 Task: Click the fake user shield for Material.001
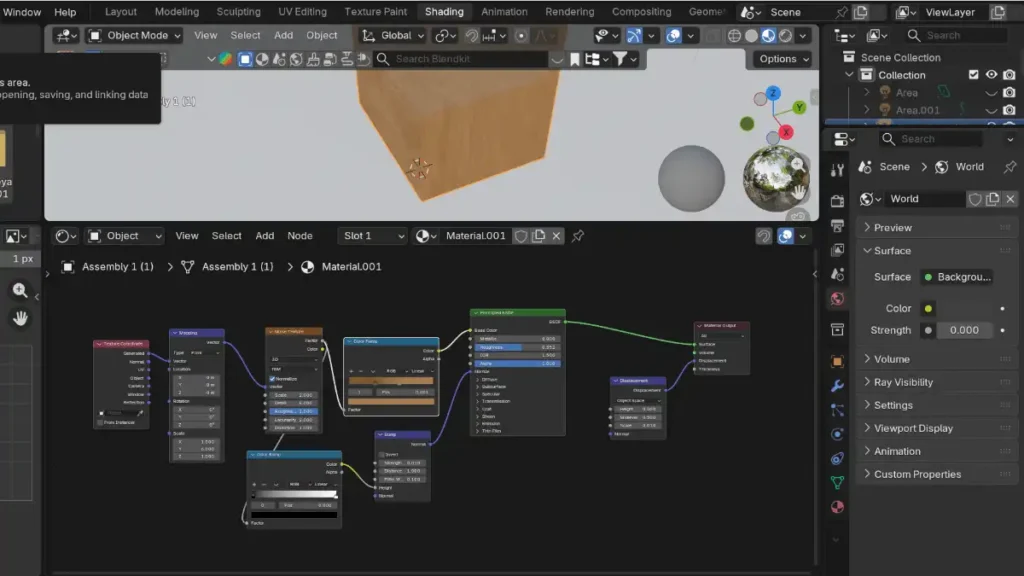(521, 236)
